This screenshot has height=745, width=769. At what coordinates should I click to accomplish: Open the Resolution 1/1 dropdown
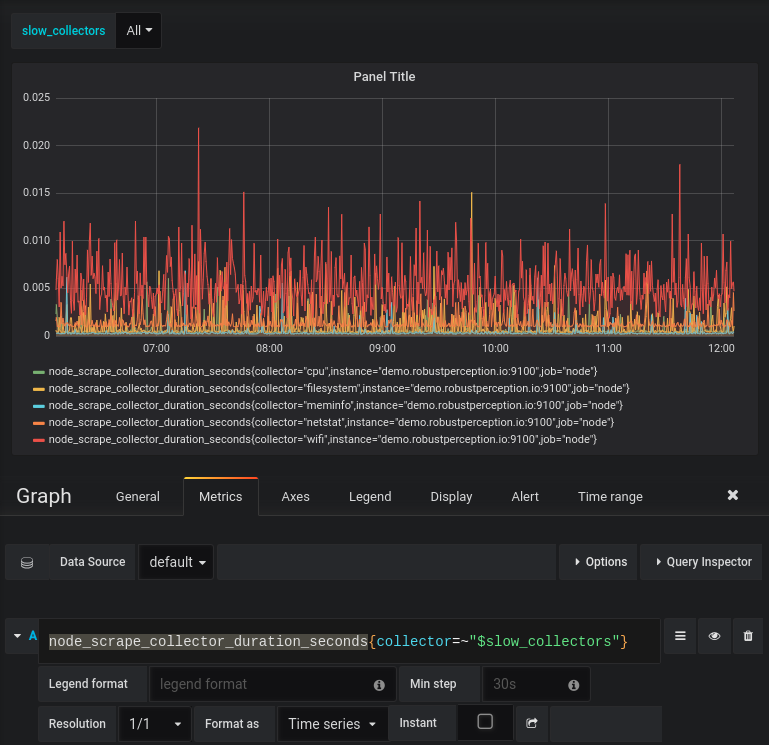click(x=154, y=724)
